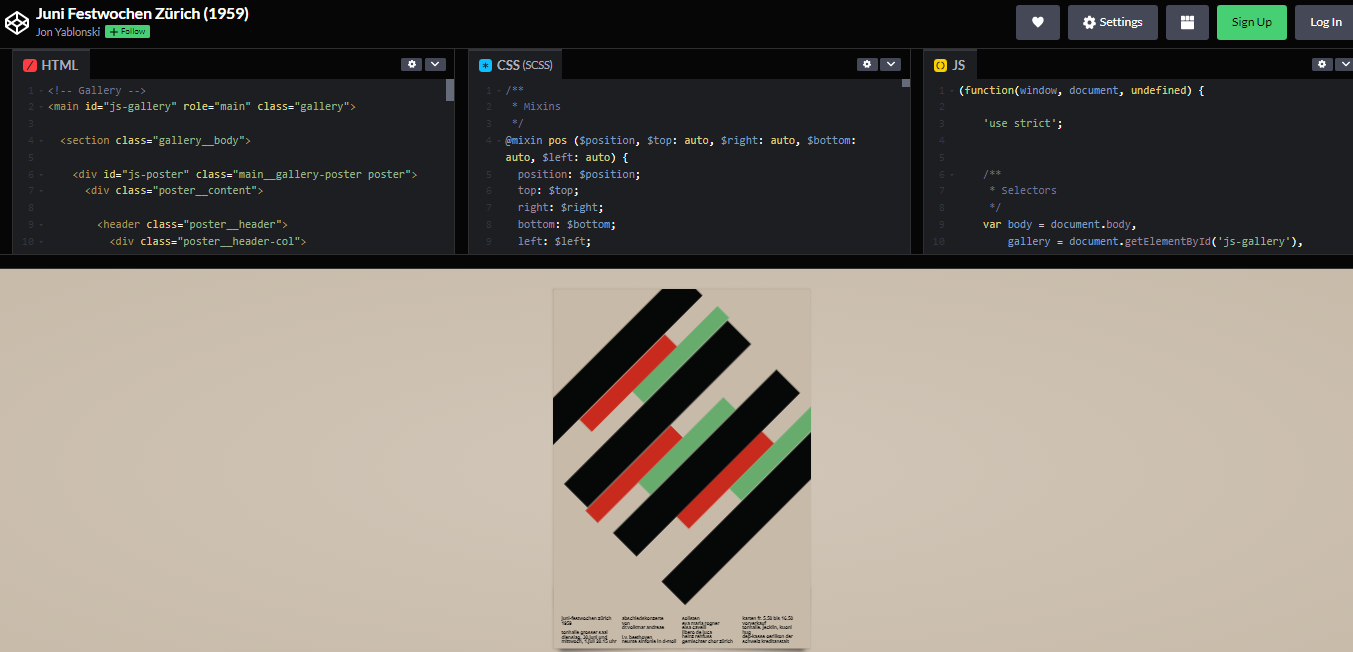Collapse the main tag fold at HTML line 2

41,106
